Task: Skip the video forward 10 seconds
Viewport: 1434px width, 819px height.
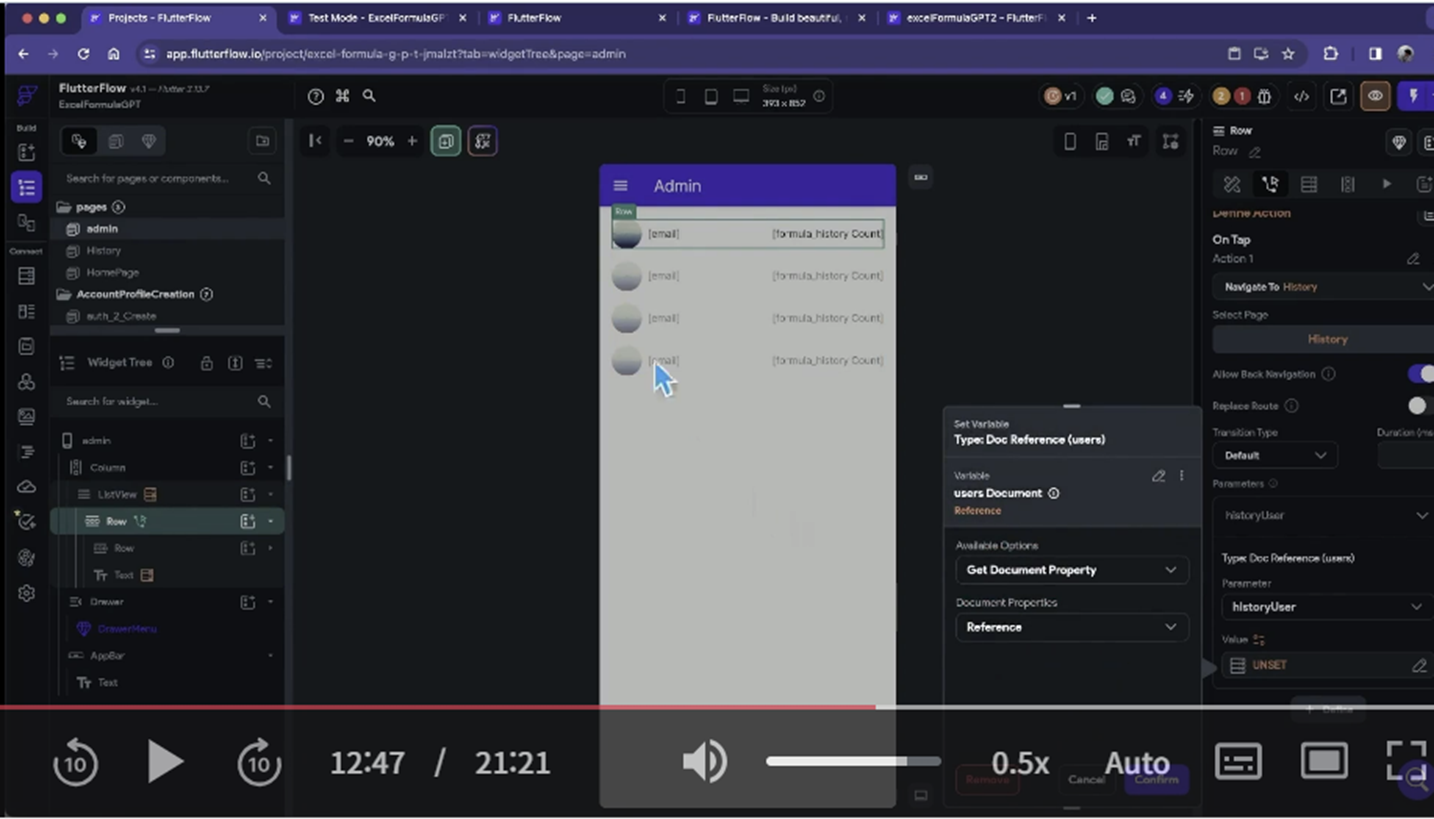Action: pos(259,763)
